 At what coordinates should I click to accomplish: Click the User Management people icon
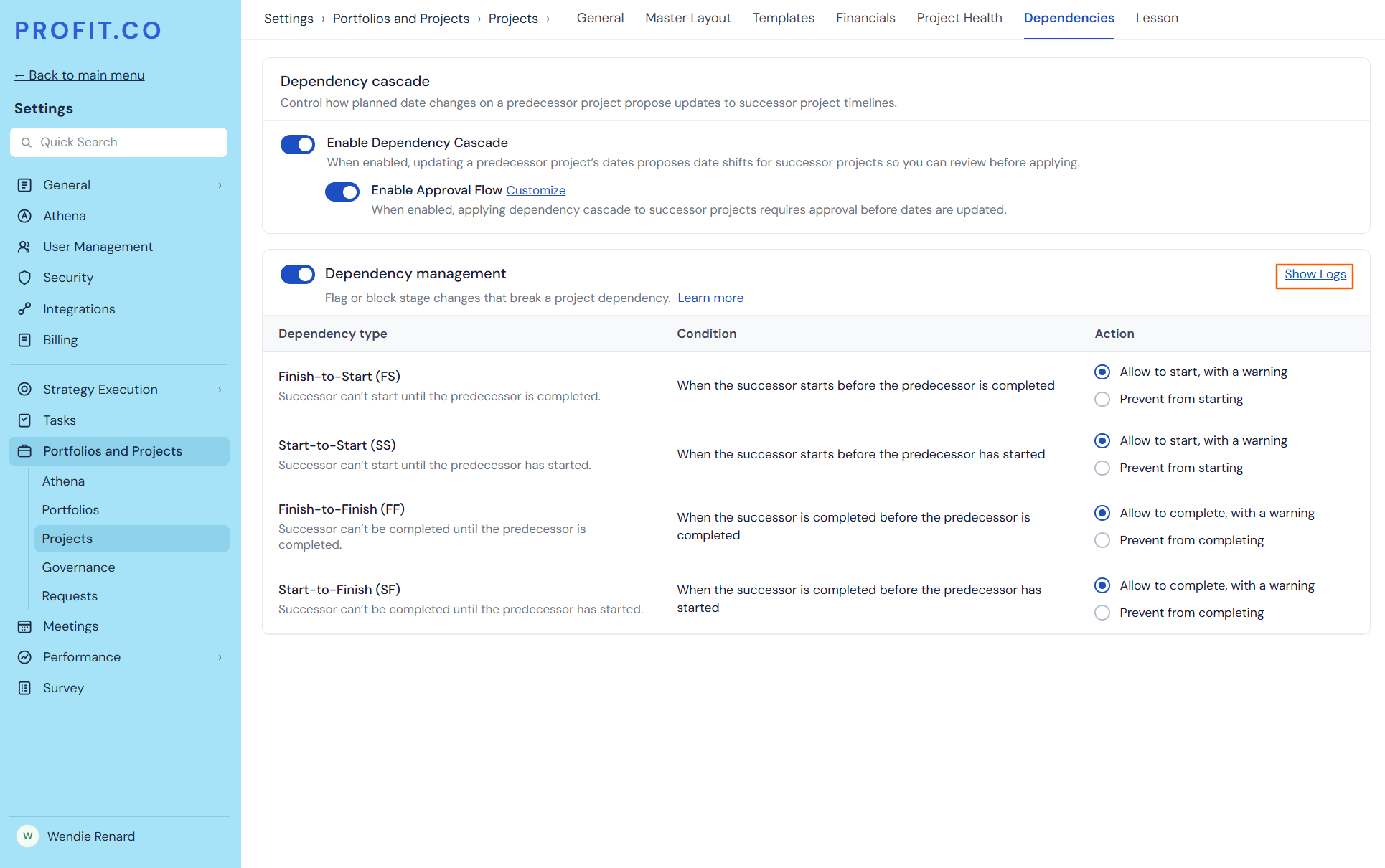point(24,247)
